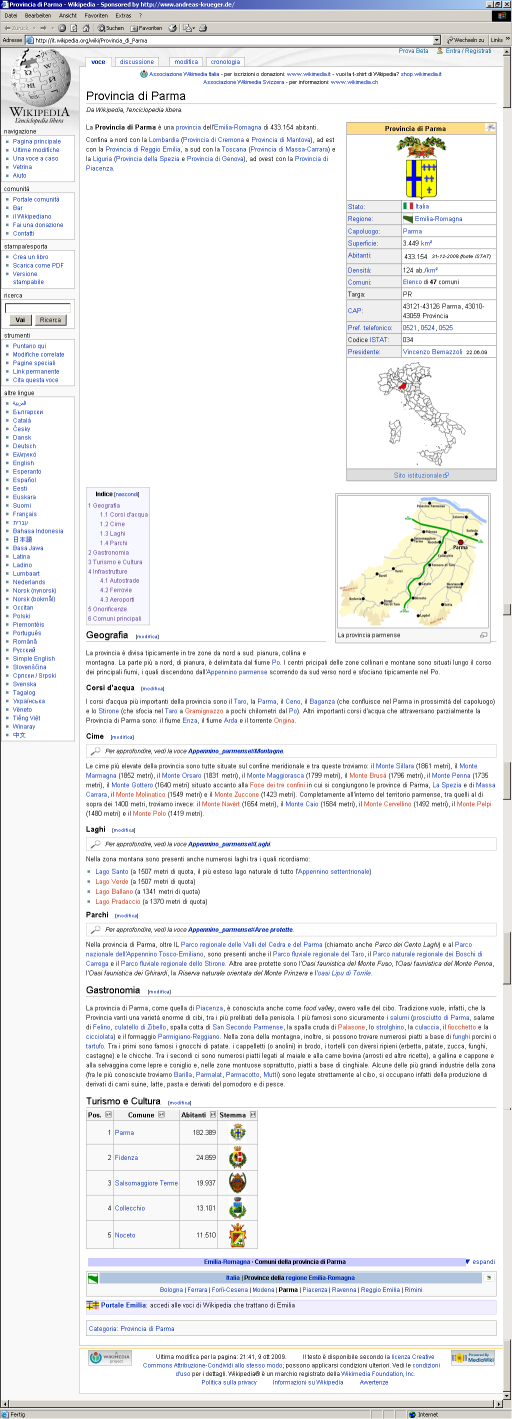The height and width of the screenshot is (1419, 512).
Task: Open 'Ultime modifiche' sidebar link
Action: [37, 149]
